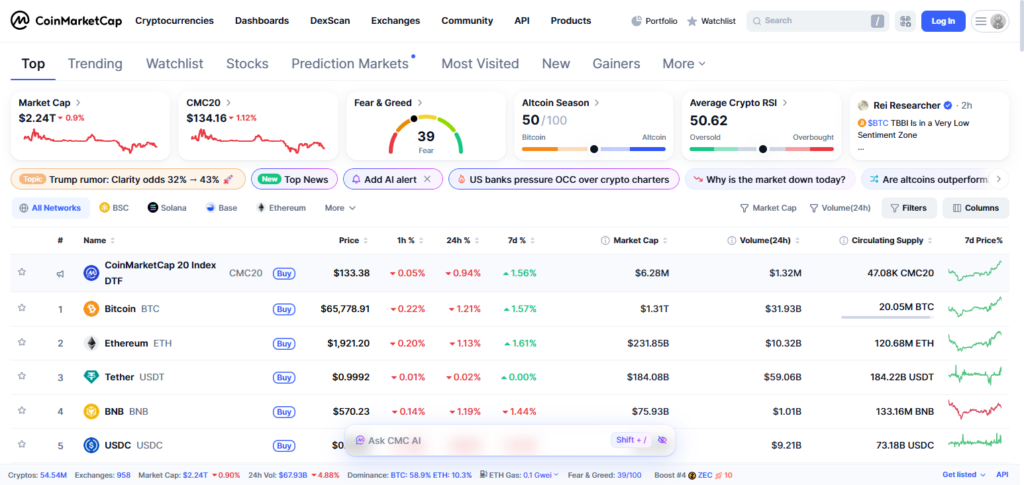This screenshot has height=485, width=1024.
Task: Toggle the Volume(24h) filter
Action: point(840,208)
